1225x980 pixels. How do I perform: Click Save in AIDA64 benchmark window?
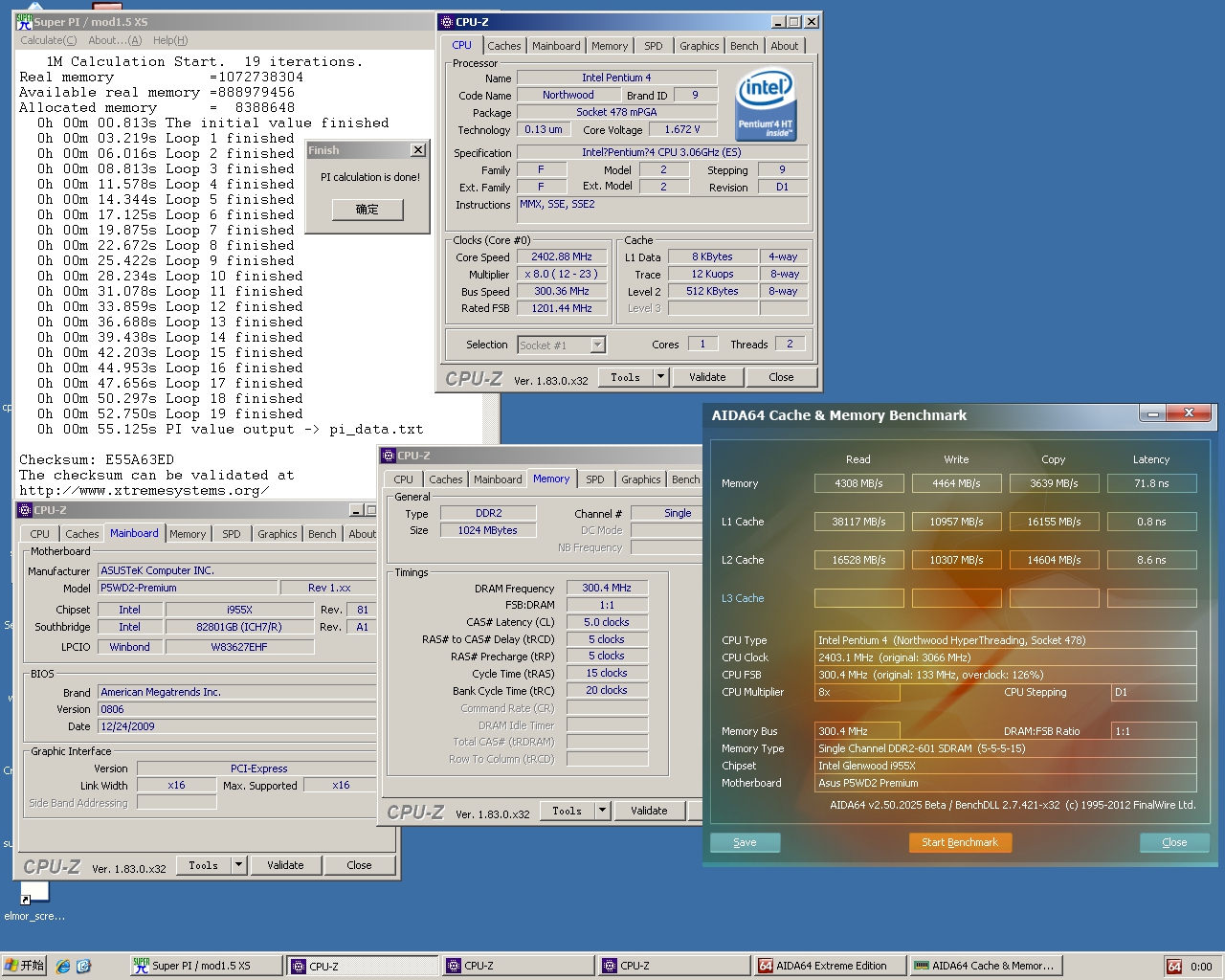point(745,842)
